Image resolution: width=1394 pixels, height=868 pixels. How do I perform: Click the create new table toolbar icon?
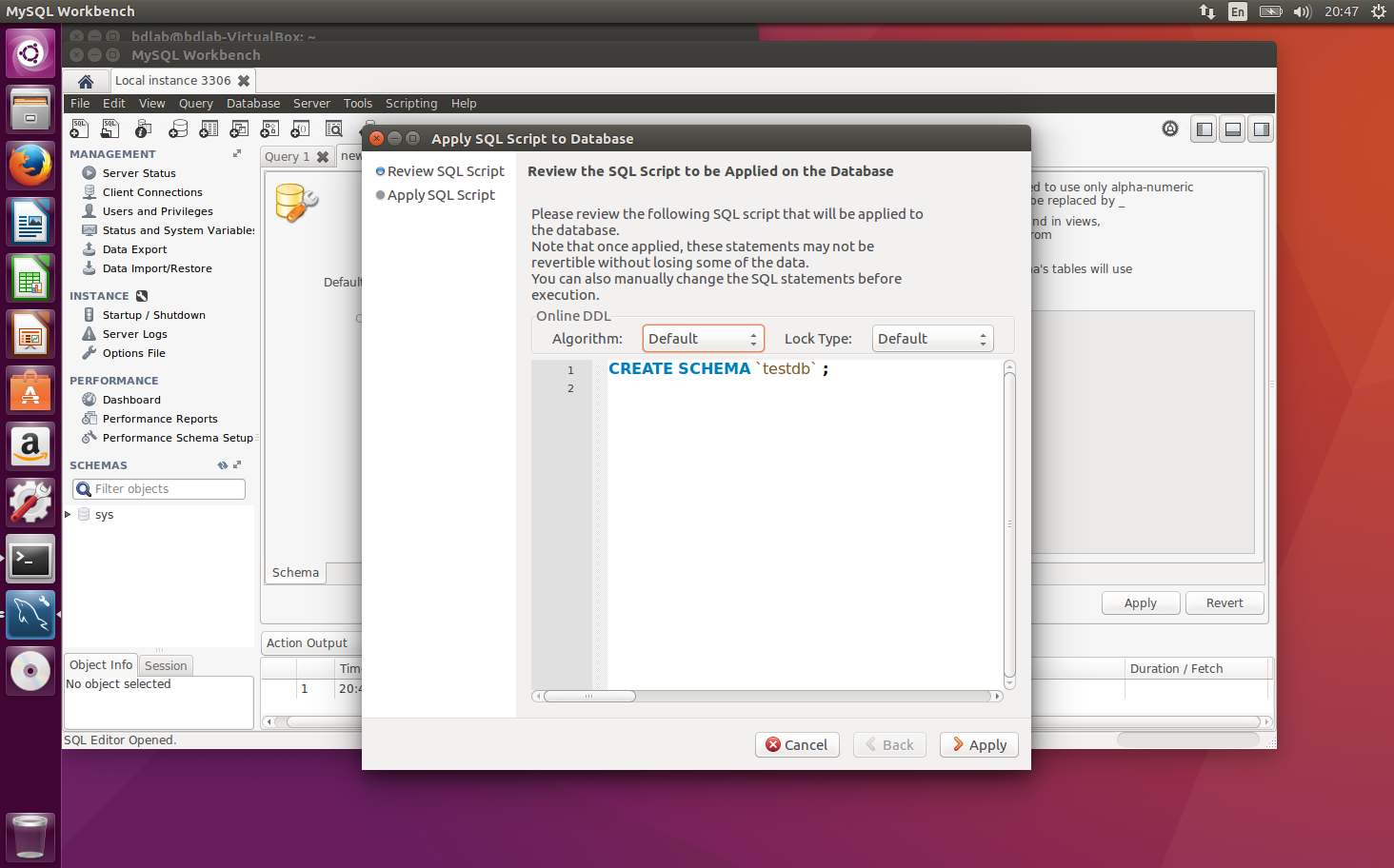pos(209,128)
